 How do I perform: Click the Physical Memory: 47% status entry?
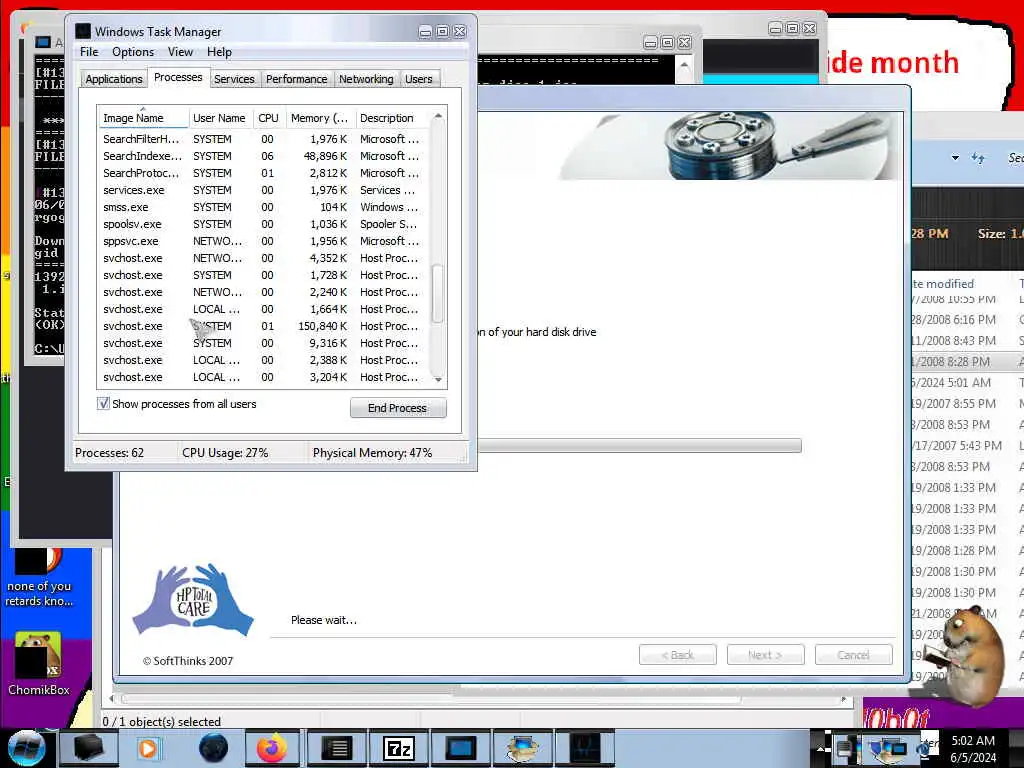click(x=372, y=453)
